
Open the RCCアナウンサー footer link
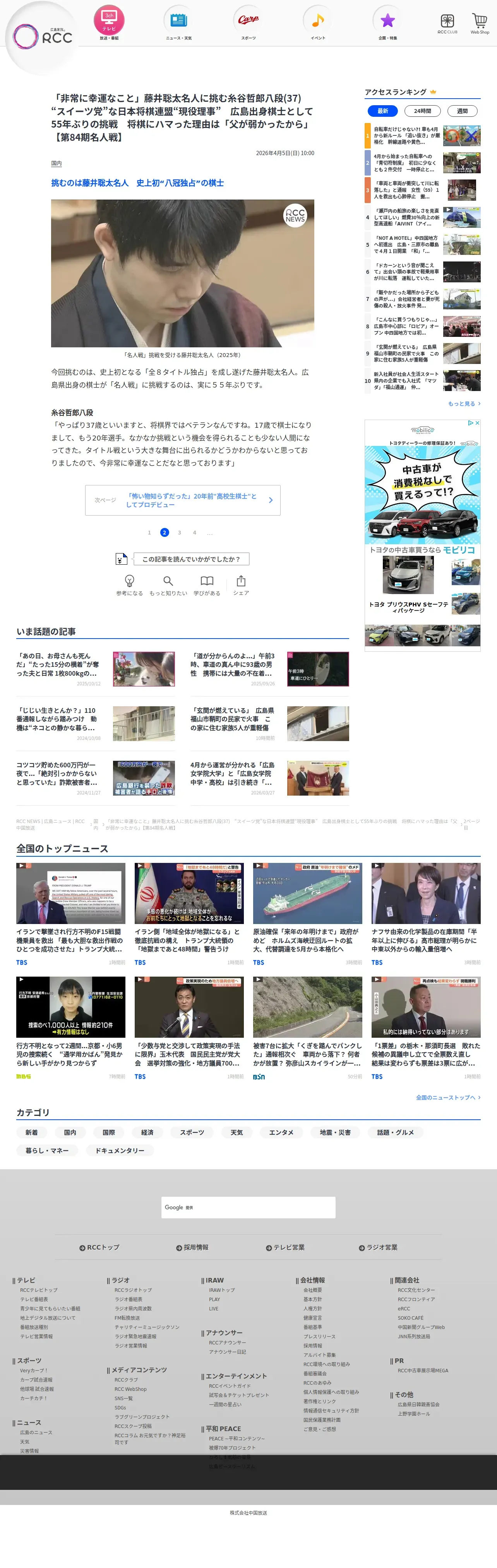point(228,1342)
